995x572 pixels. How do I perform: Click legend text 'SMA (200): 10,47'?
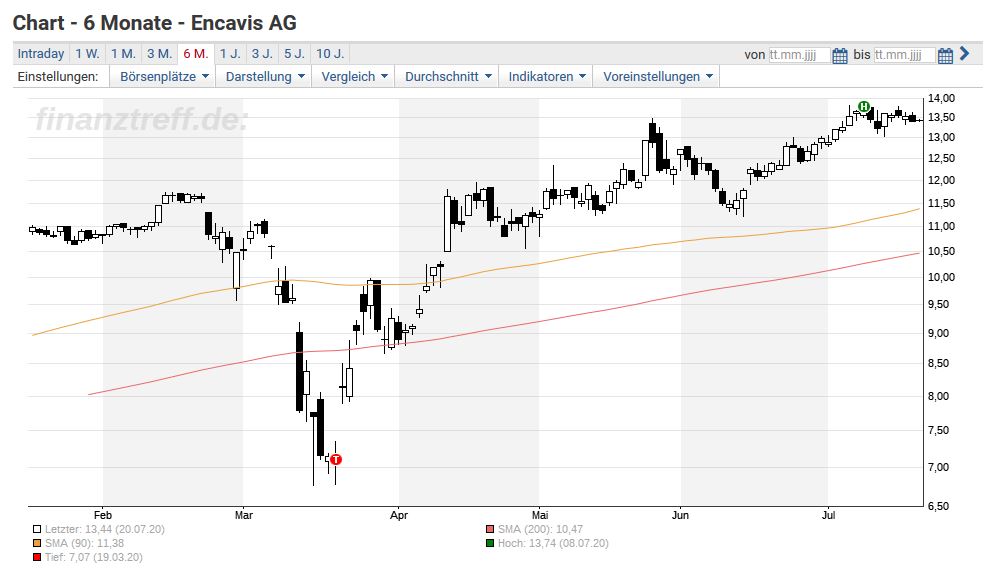pyautogui.click(x=540, y=529)
